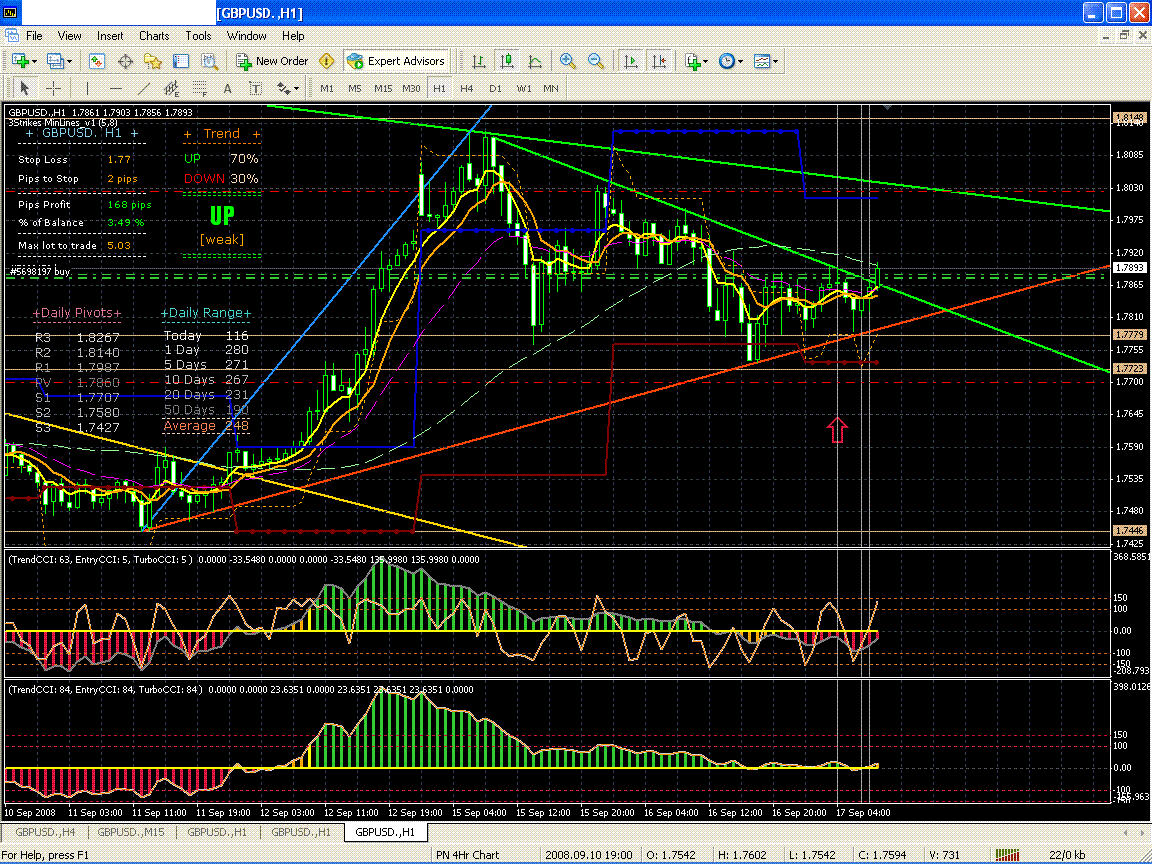Viewport: 1152px width, 864px height.
Task: Switch chart to line chart mode
Action: tap(535, 62)
